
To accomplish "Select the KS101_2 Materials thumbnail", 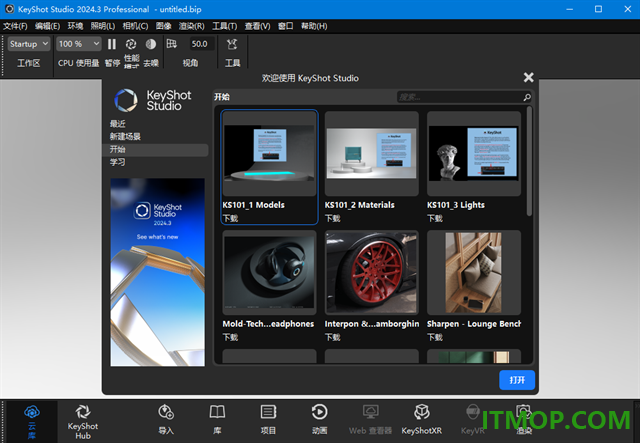I will coord(371,154).
